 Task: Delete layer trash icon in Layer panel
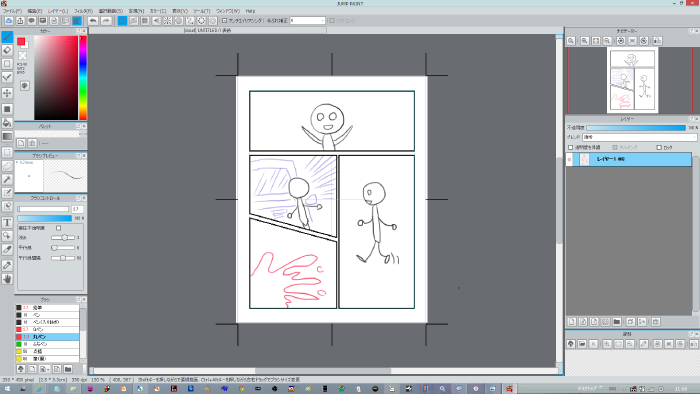tap(656, 322)
